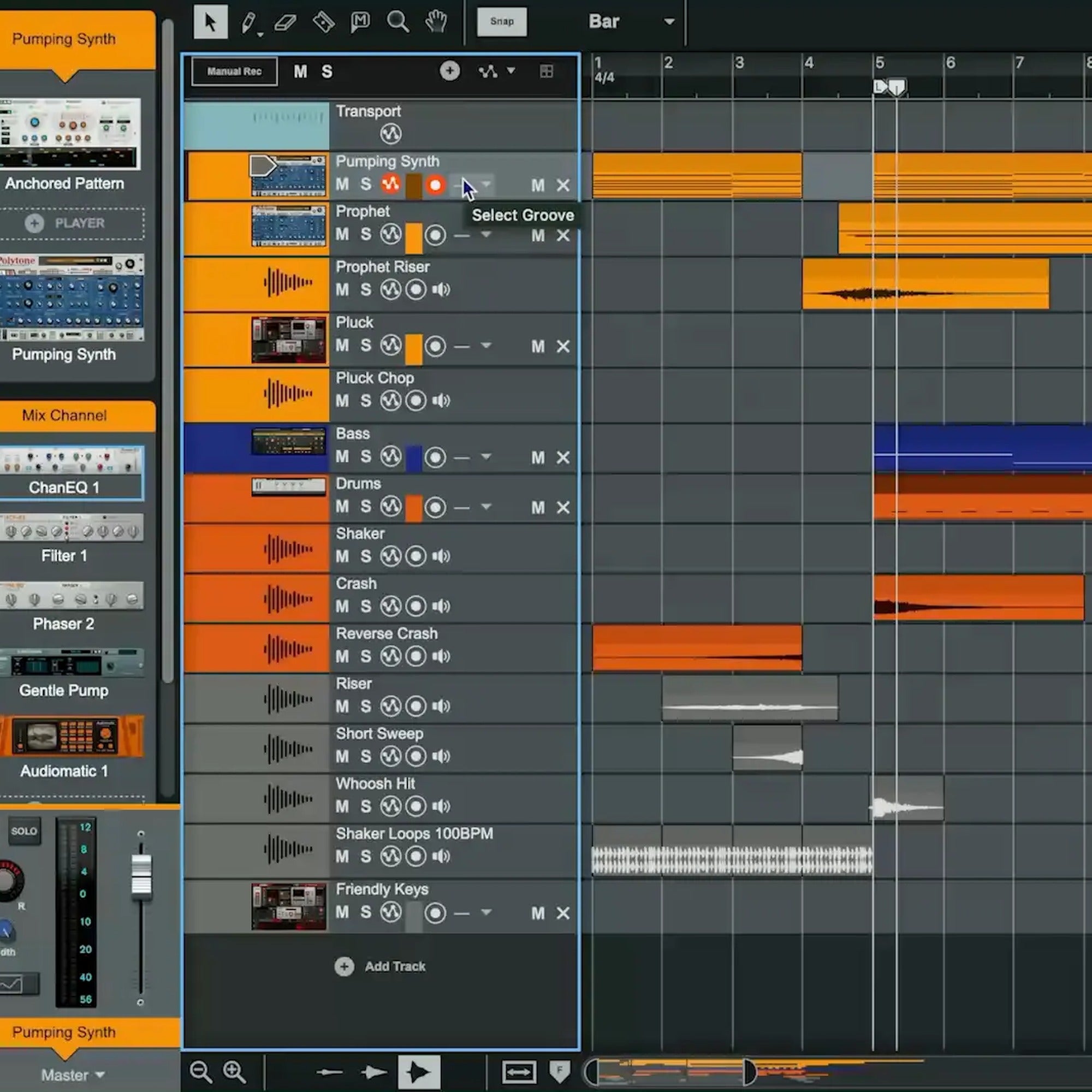Click speaker icon on Whoosh Hit track
The image size is (1092, 1092).
[441, 806]
